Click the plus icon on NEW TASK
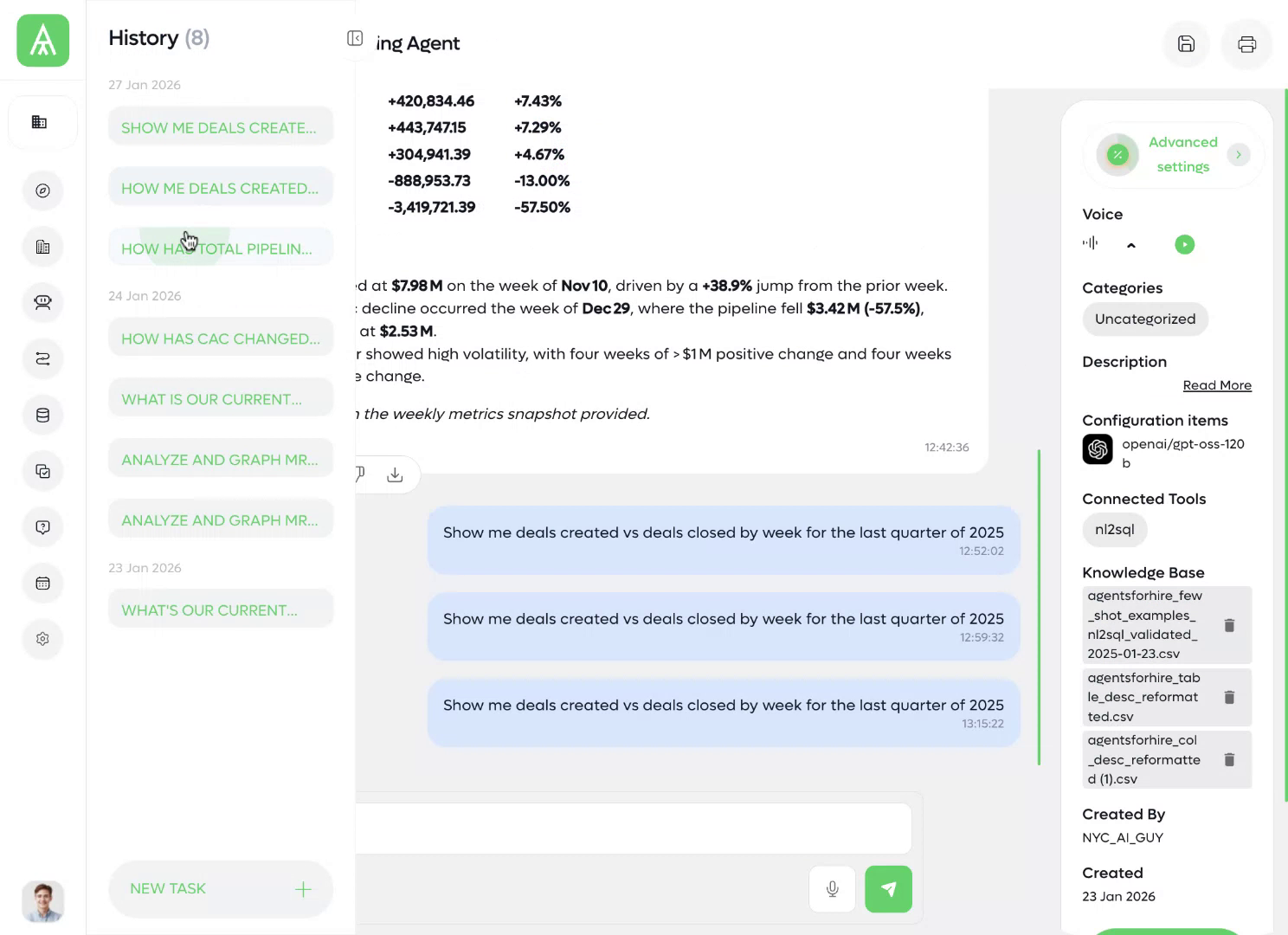Image resolution: width=1288 pixels, height=935 pixels. tap(303, 889)
